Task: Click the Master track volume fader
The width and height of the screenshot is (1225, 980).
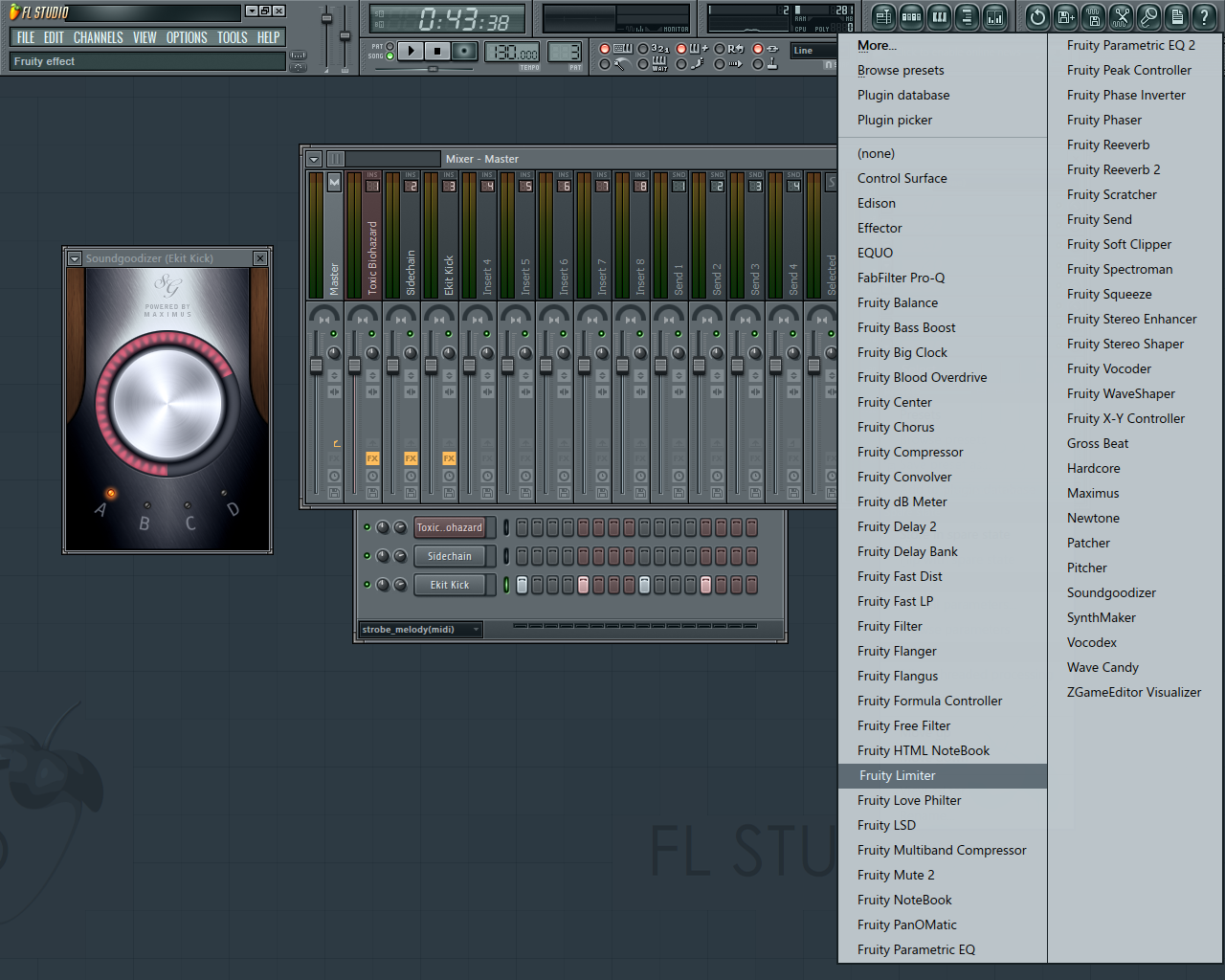Action: pyautogui.click(x=317, y=366)
